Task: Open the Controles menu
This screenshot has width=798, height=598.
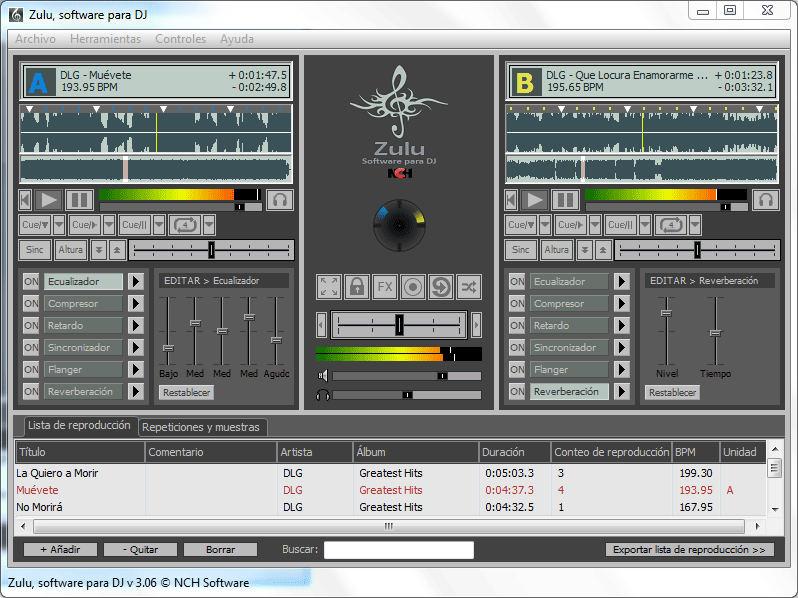Action: click(180, 39)
